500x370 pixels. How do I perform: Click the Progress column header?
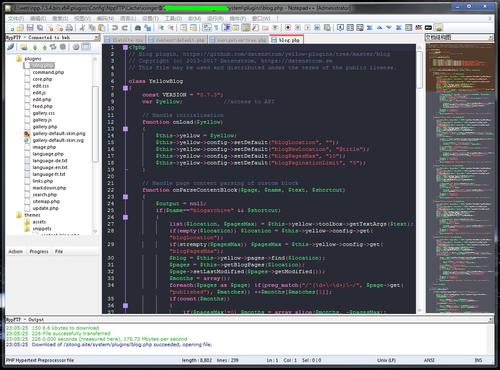point(39,252)
